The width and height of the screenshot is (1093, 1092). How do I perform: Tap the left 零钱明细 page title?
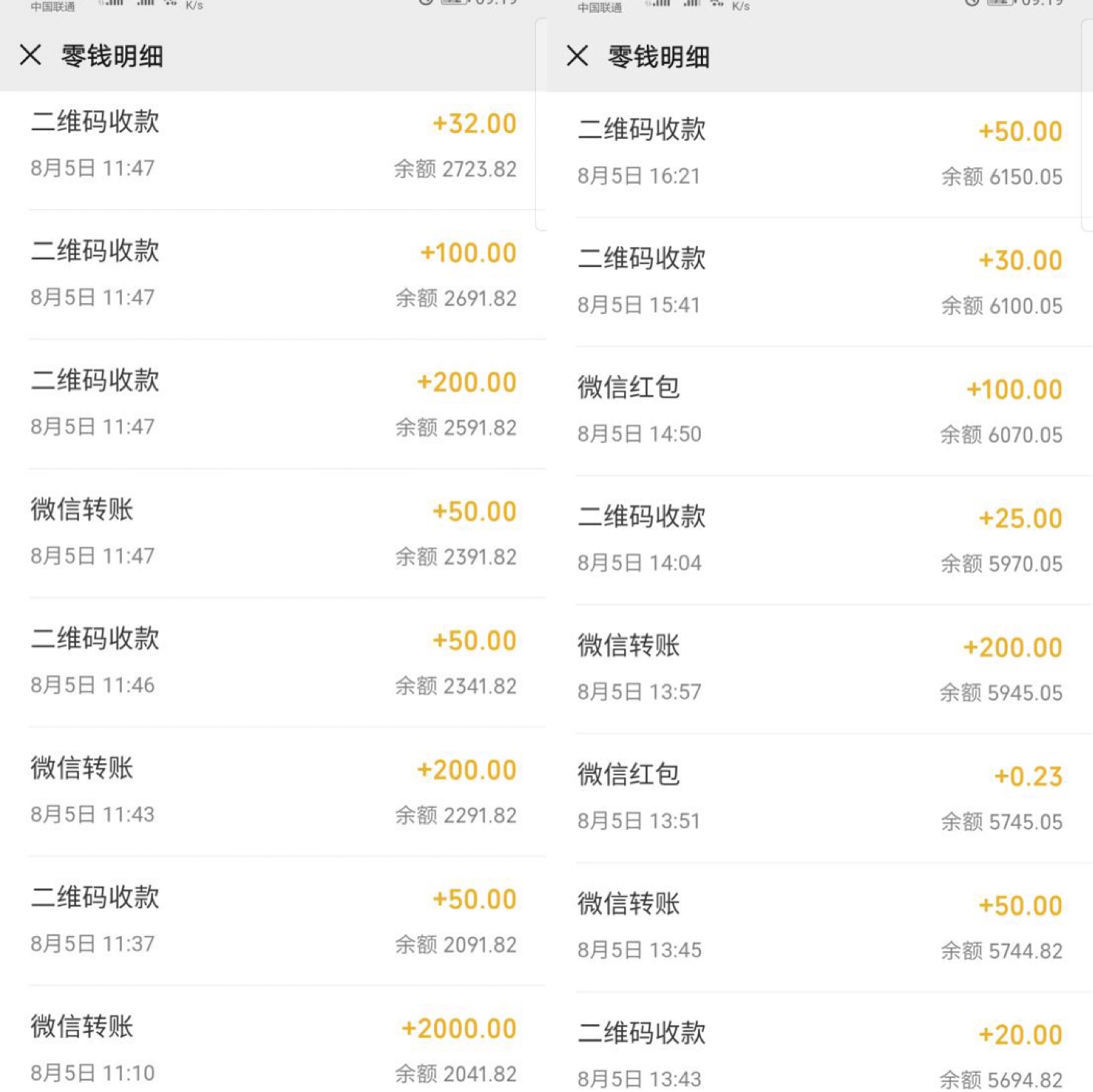112,56
